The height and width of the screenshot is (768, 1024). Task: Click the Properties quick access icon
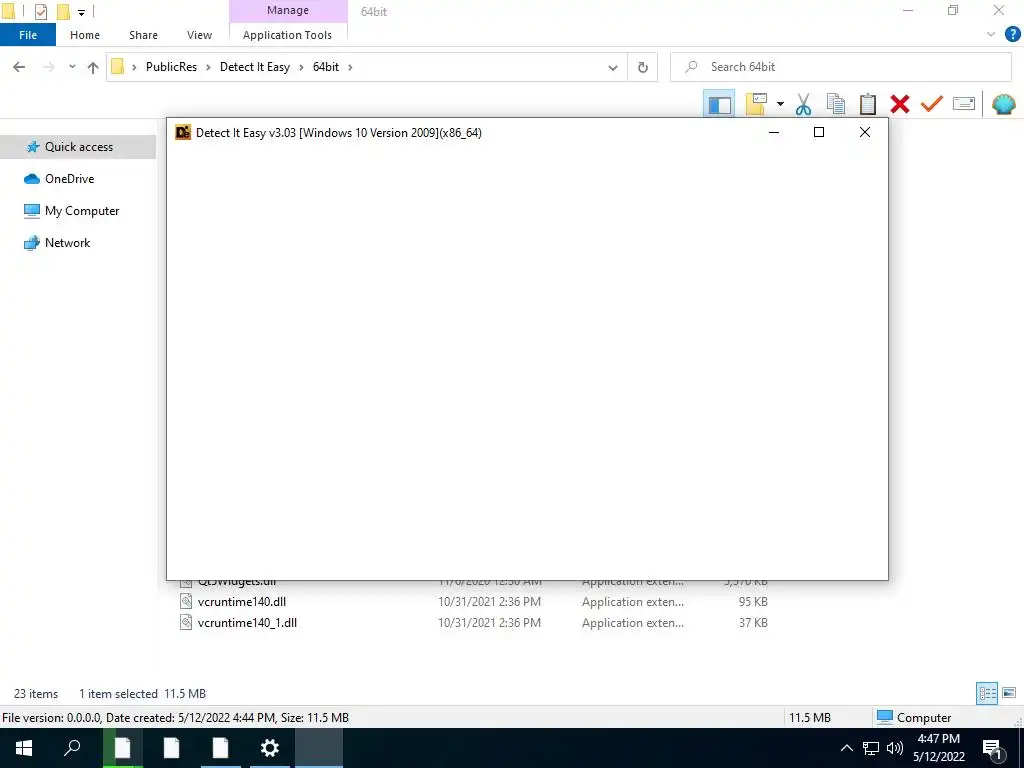click(41, 11)
